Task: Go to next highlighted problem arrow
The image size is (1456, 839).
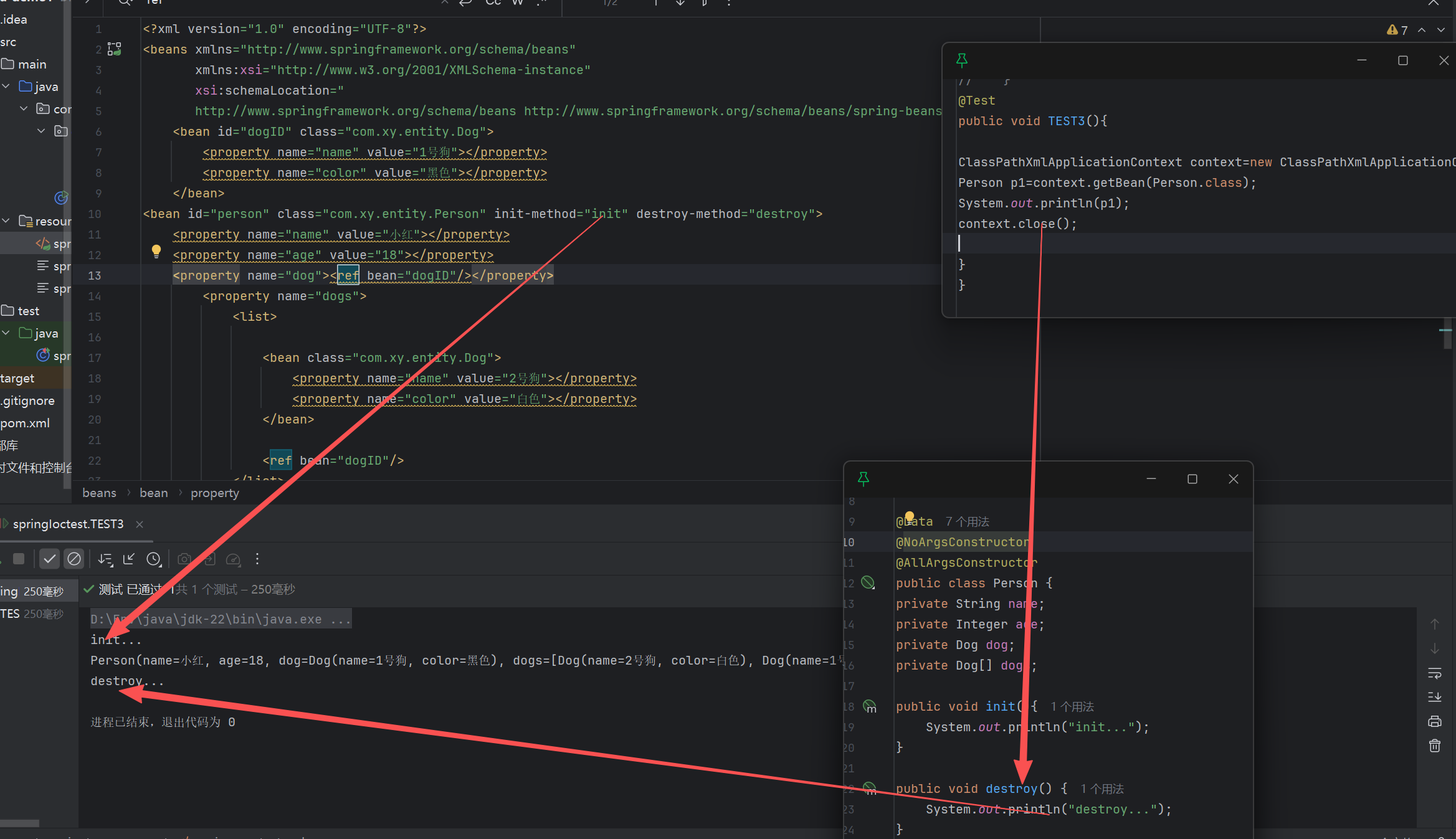Action: coord(1440,30)
